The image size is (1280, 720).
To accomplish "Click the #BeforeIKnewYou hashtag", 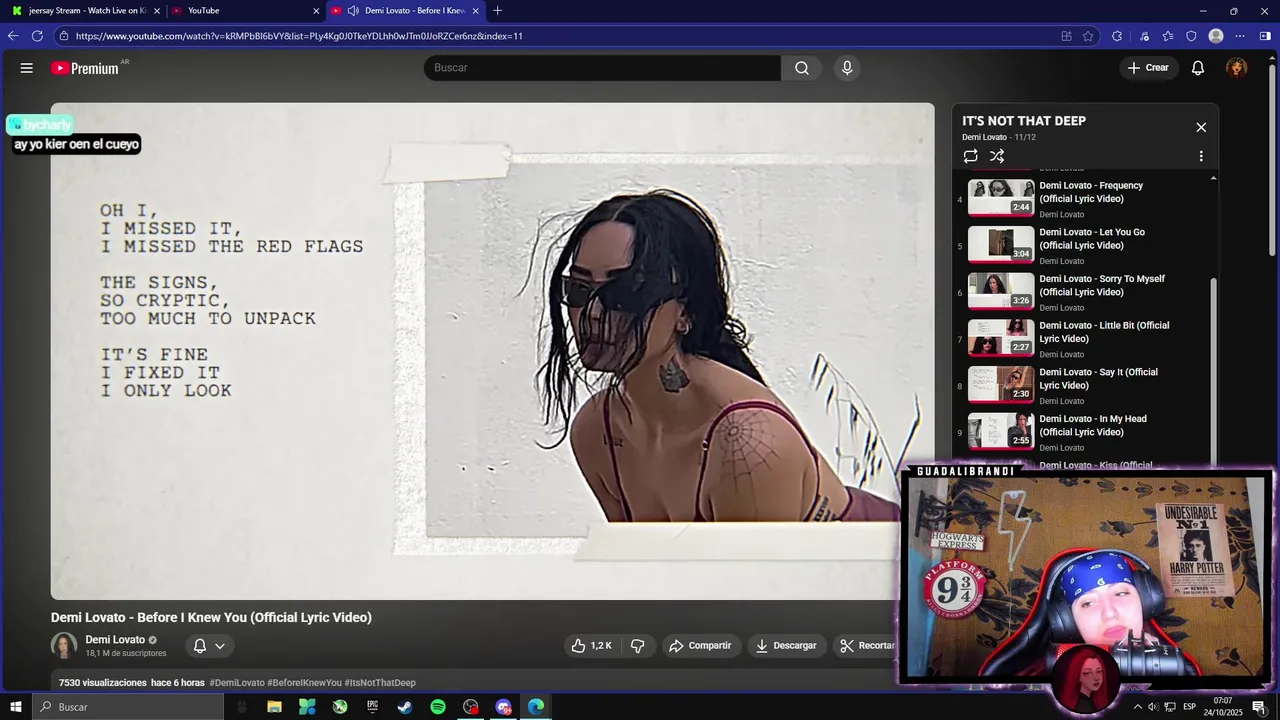I will point(304,683).
